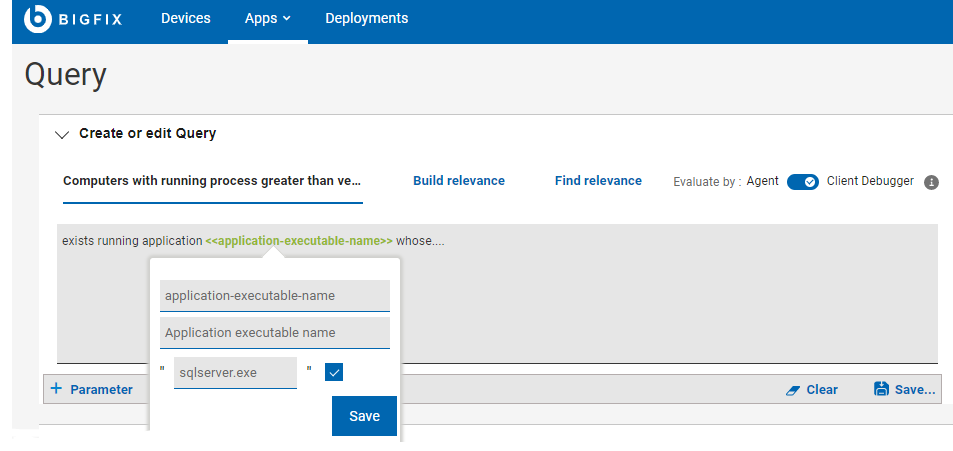Click the Application executable name description field
The height and width of the screenshot is (451, 953).
coord(274,333)
